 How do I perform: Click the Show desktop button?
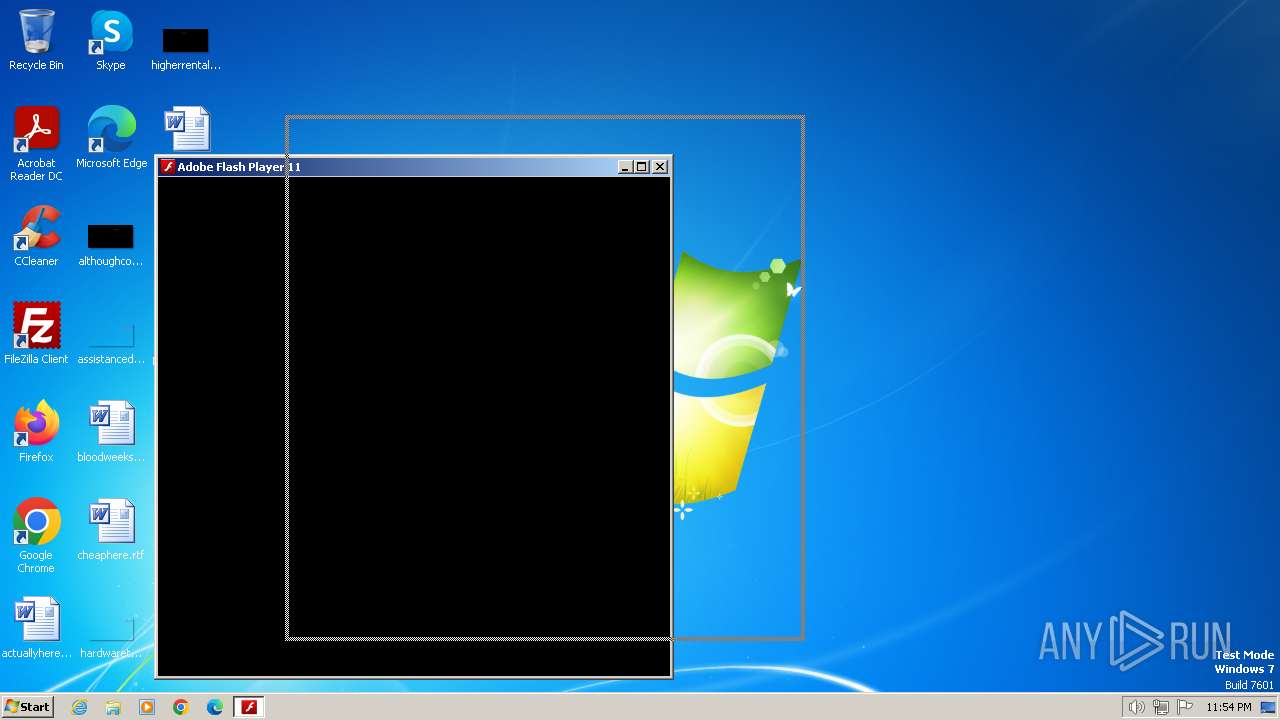point(1268,707)
